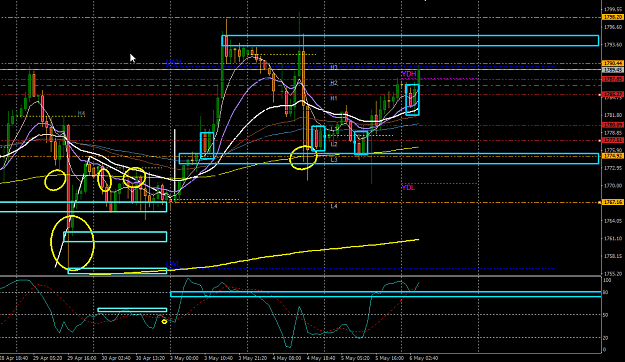Click the 29 Apr 05:20 time label
This screenshot has height=362, width=625.
[47, 358]
